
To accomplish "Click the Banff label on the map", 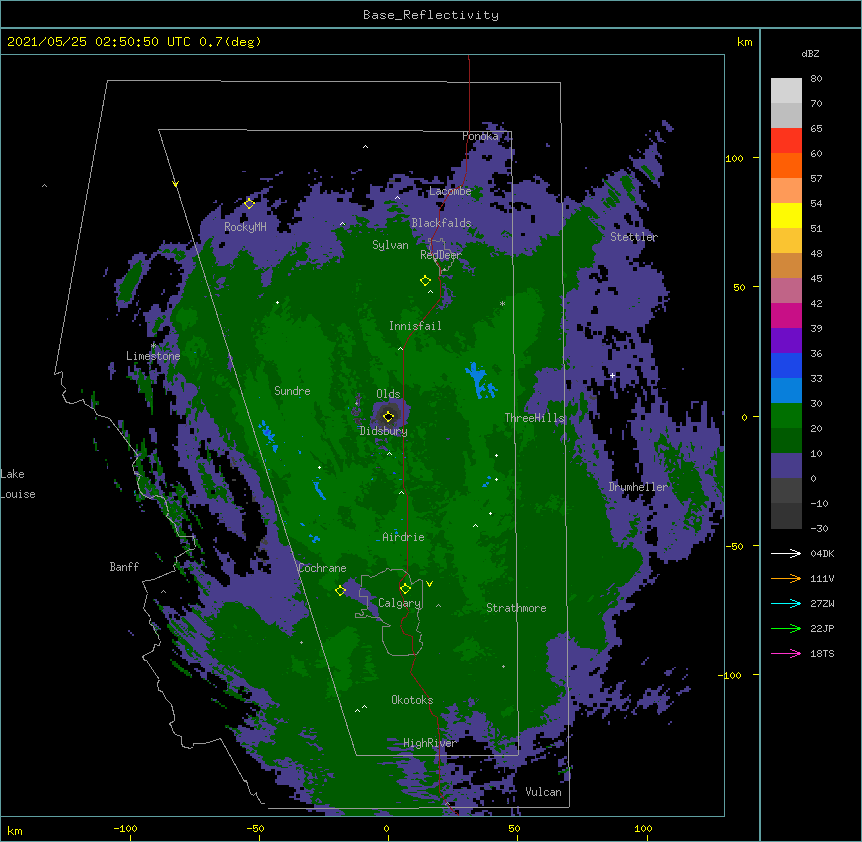I will (x=124, y=567).
